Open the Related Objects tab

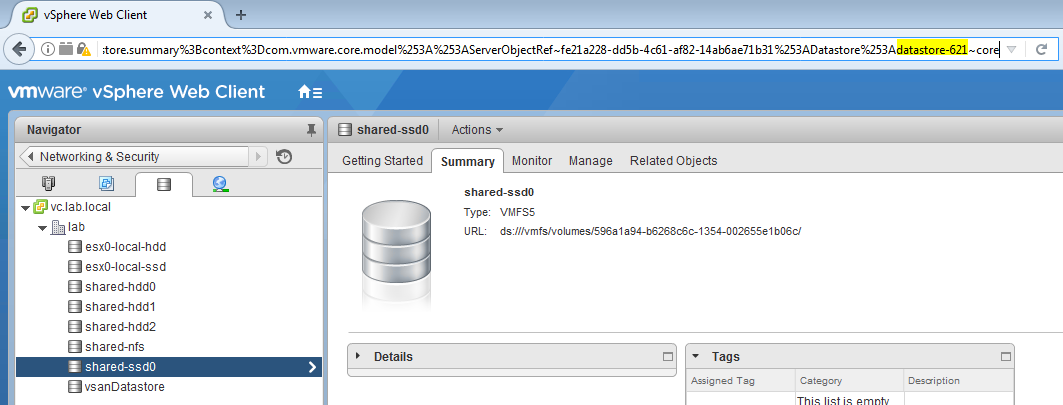673,161
